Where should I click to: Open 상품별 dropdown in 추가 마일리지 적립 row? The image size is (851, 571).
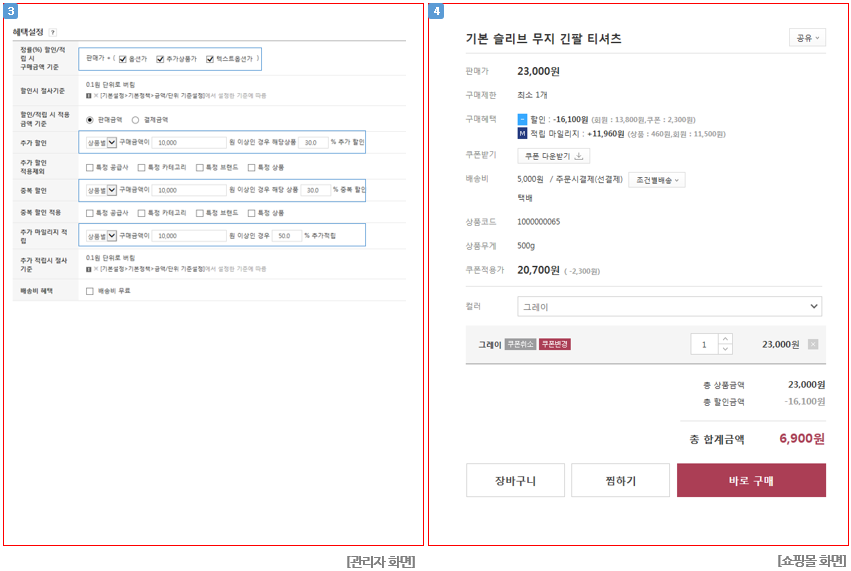click(x=101, y=236)
